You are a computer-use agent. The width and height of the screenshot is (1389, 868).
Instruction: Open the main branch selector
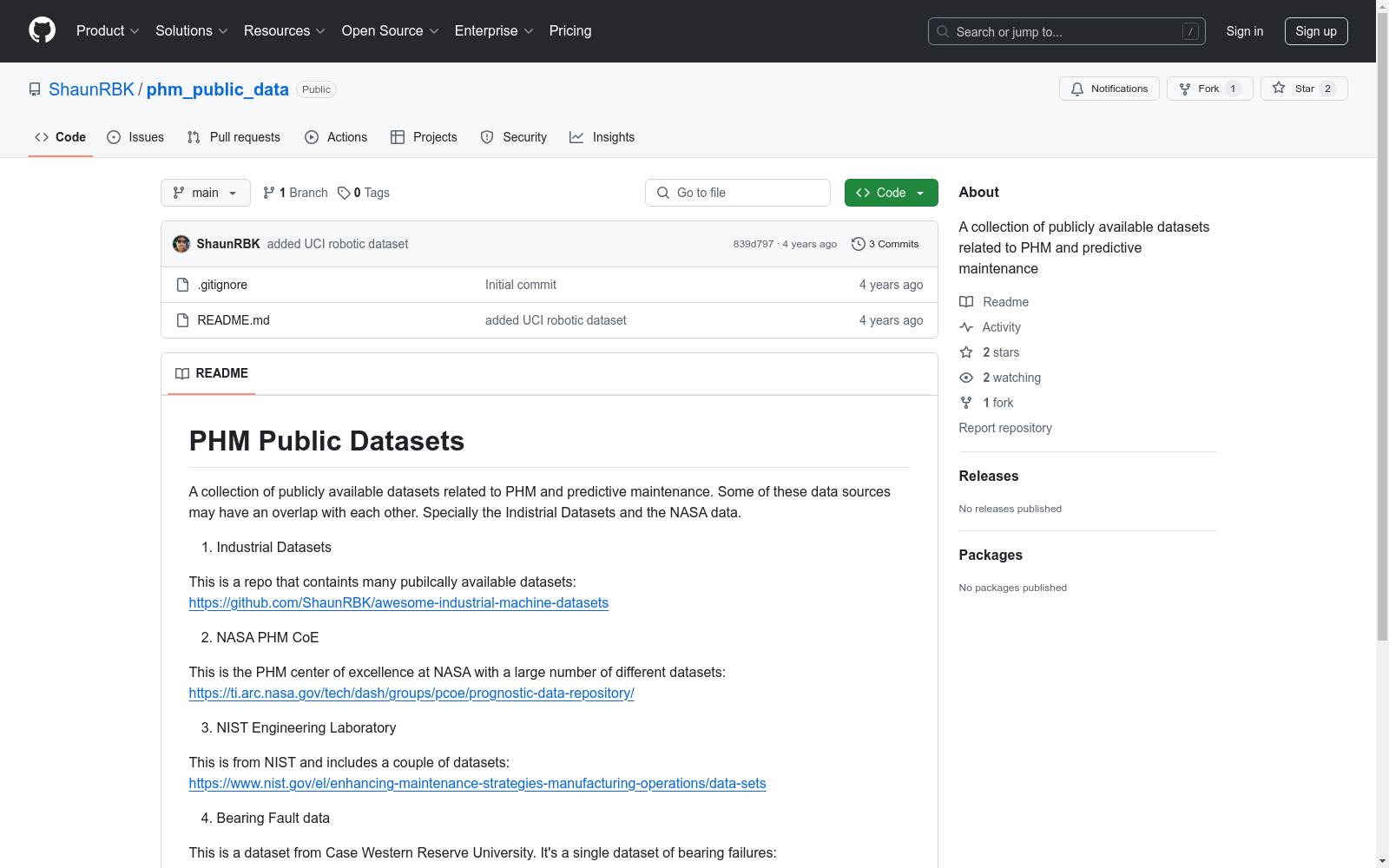coord(205,193)
